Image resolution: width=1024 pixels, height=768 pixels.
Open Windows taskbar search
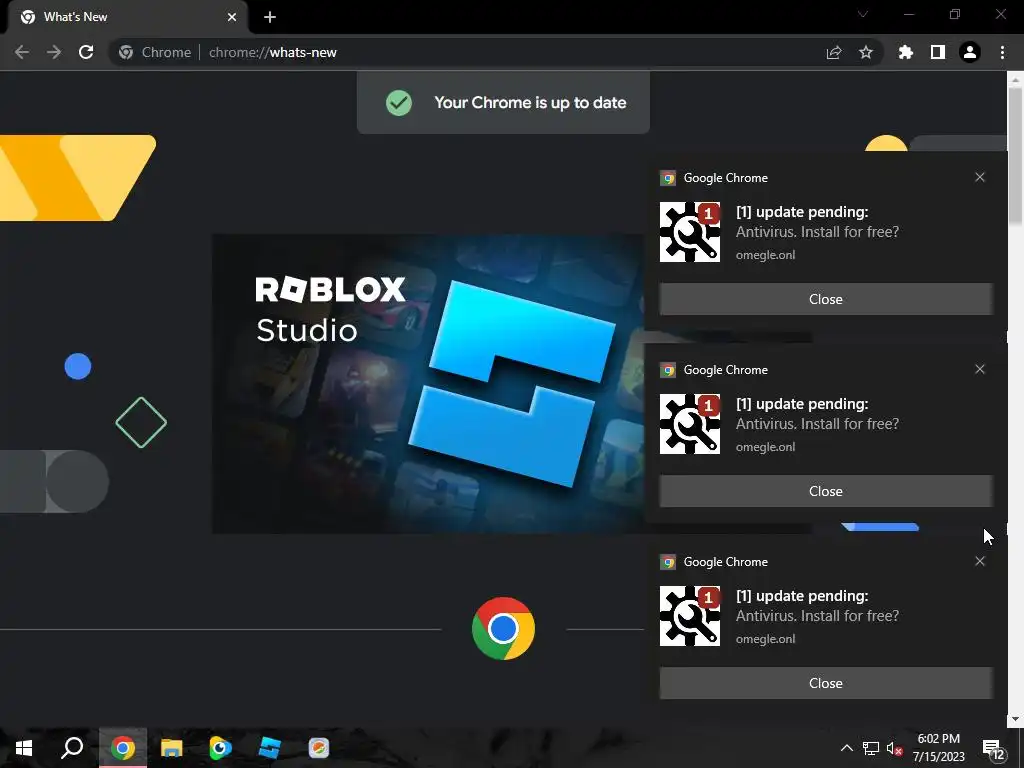point(72,748)
